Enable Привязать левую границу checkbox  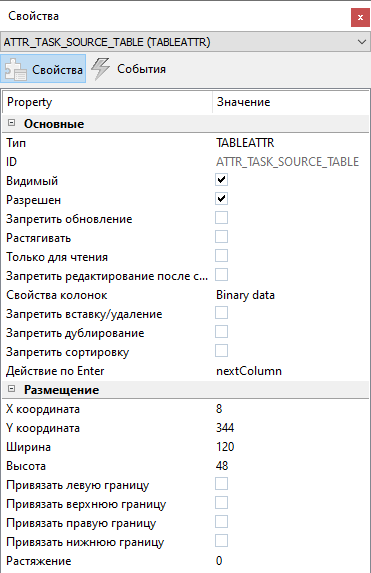click(x=221, y=484)
